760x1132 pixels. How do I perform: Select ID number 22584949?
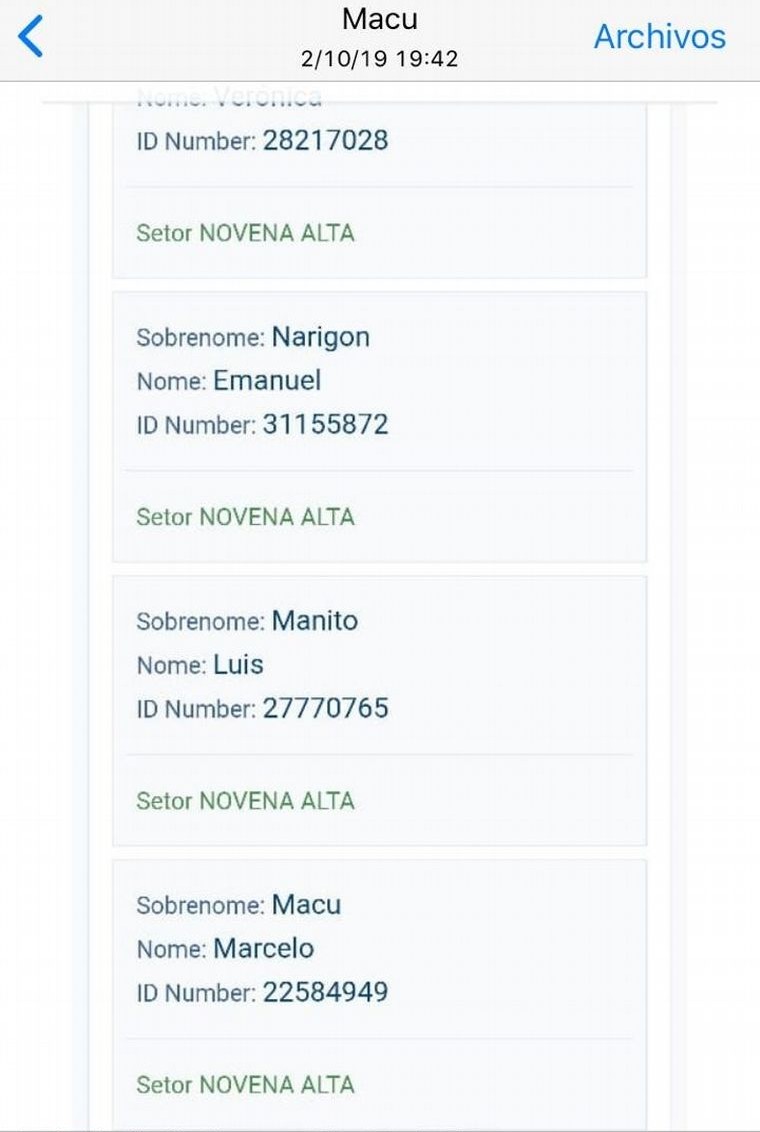(325, 993)
